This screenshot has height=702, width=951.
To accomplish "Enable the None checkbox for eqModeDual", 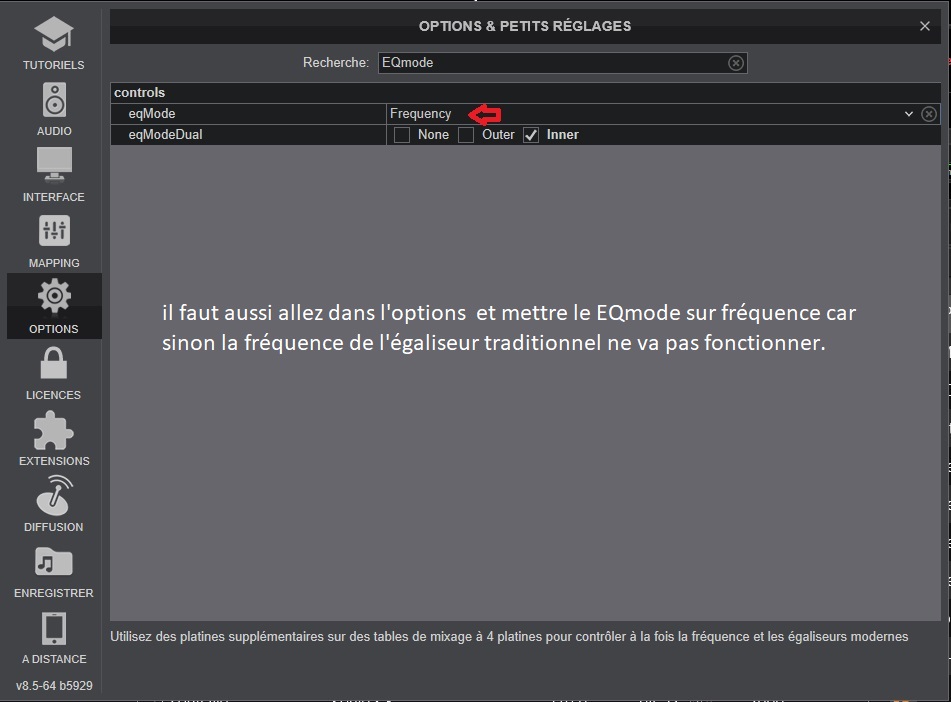I will pyautogui.click(x=402, y=135).
